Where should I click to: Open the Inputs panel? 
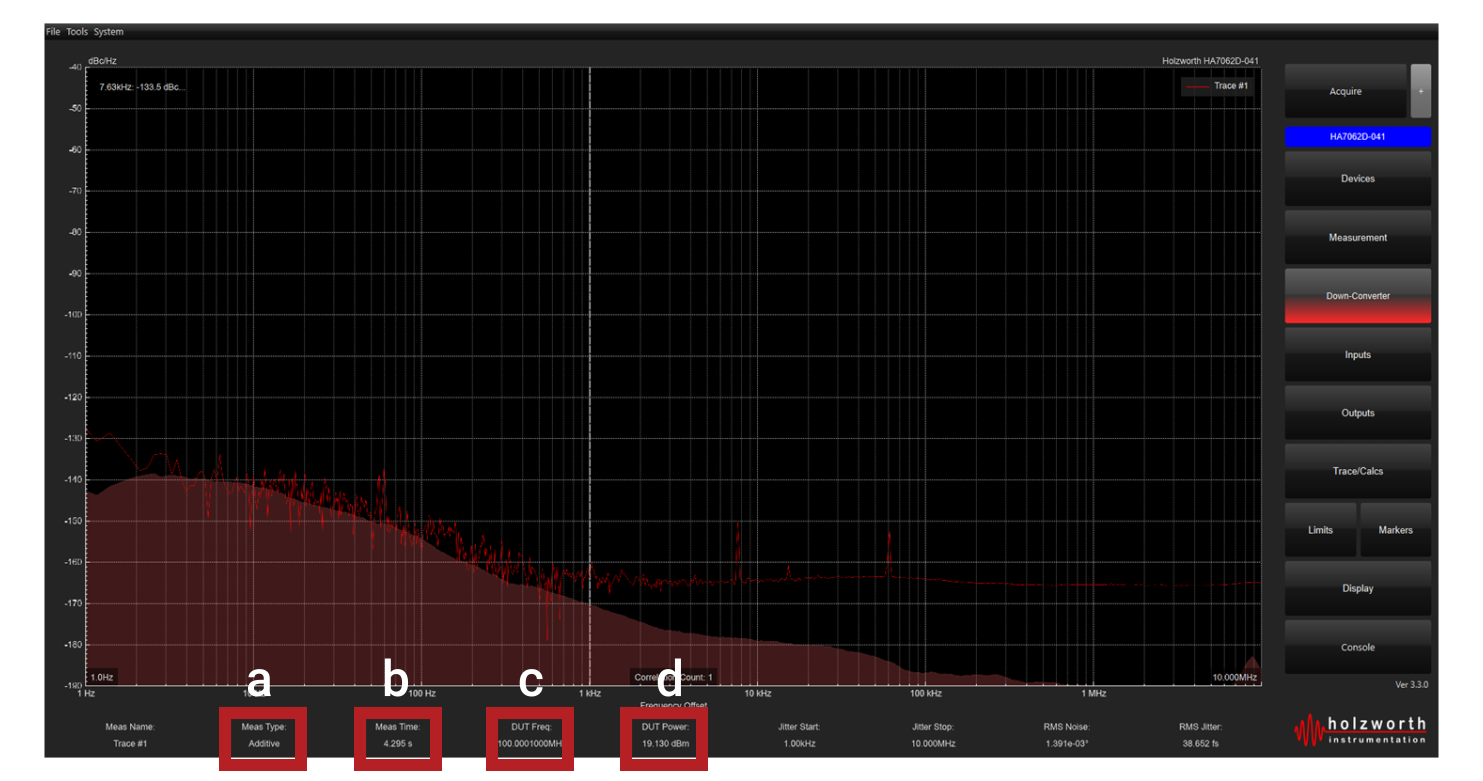[1357, 355]
